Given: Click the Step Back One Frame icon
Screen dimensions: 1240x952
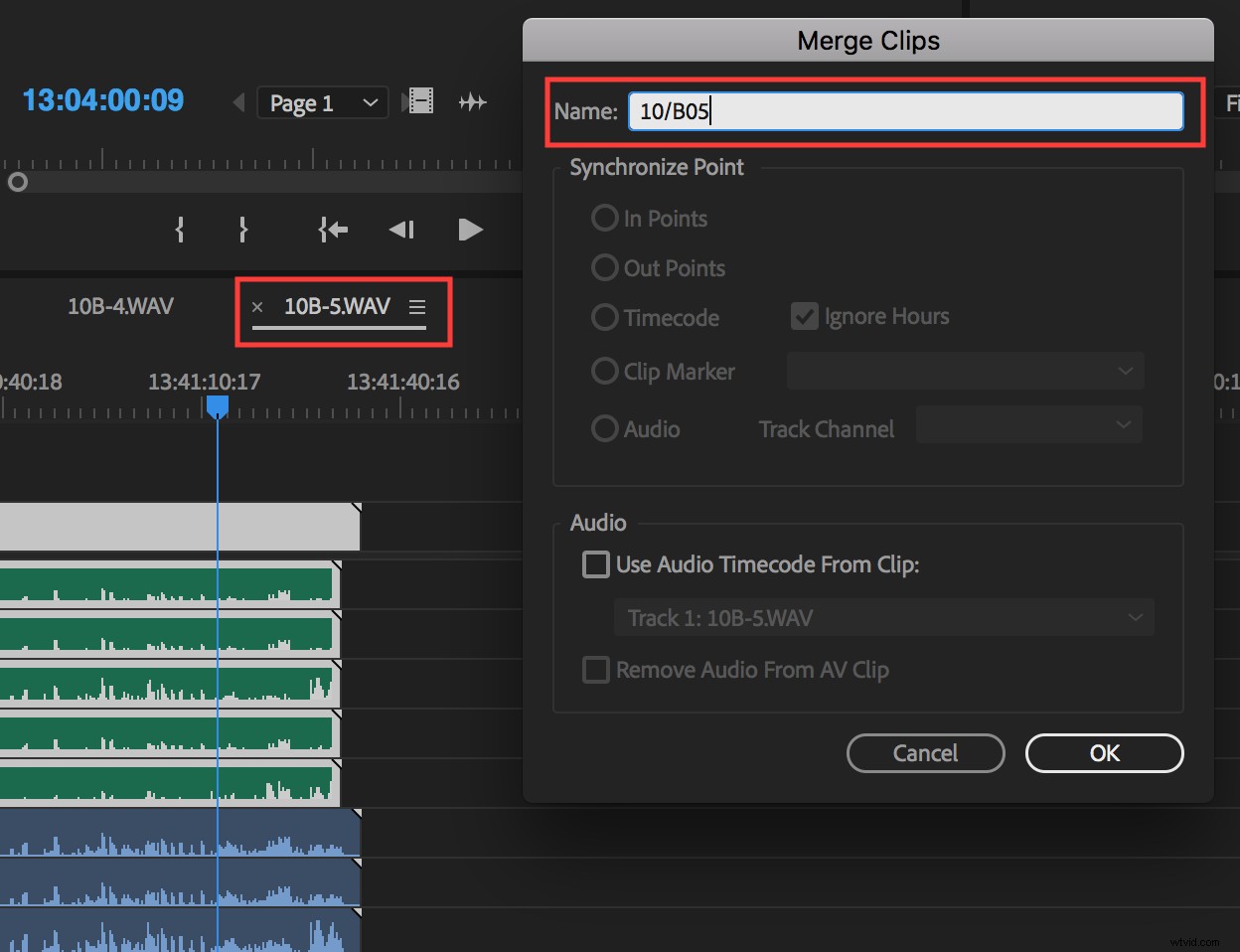Looking at the screenshot, I should [401, 230].
